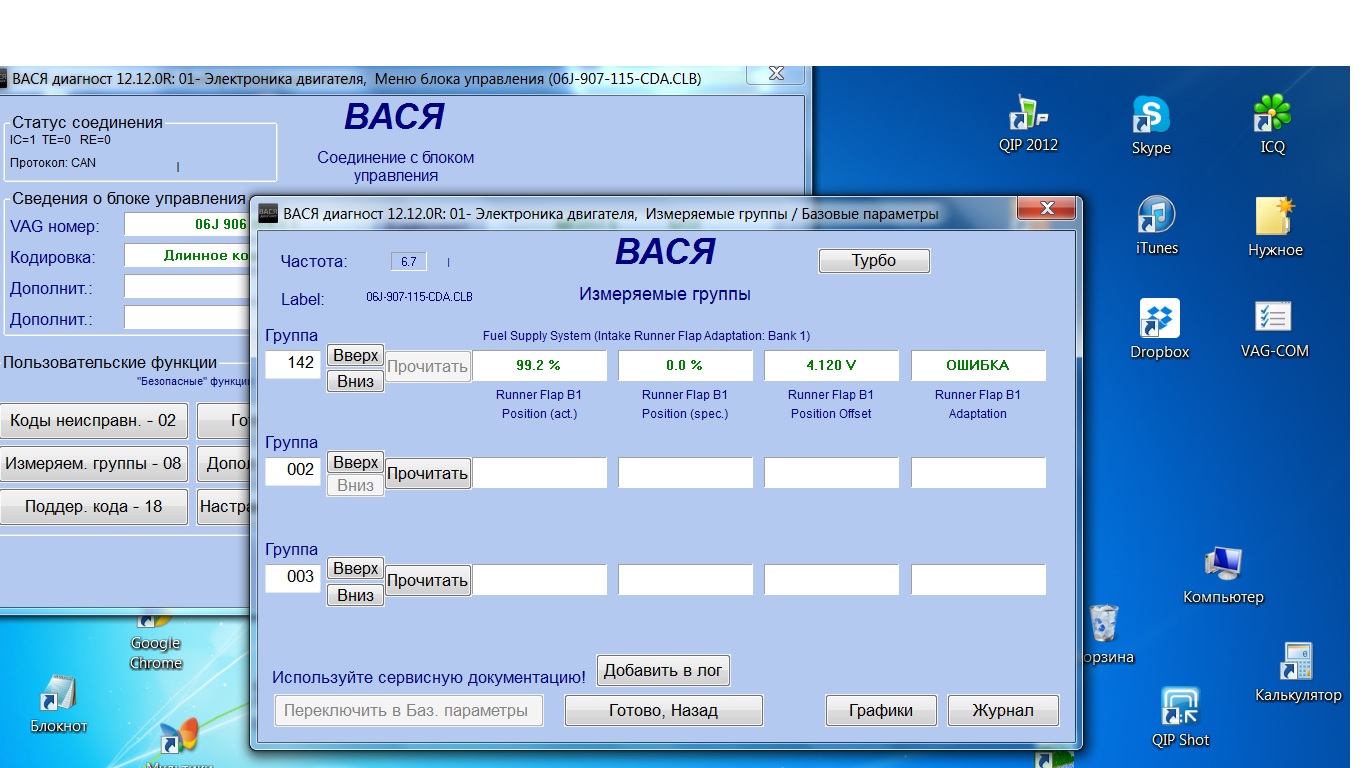Viewport: 1366px width, 768px height.
Task: Click Вниз next to group 003
Action: (x=355, y=595)
